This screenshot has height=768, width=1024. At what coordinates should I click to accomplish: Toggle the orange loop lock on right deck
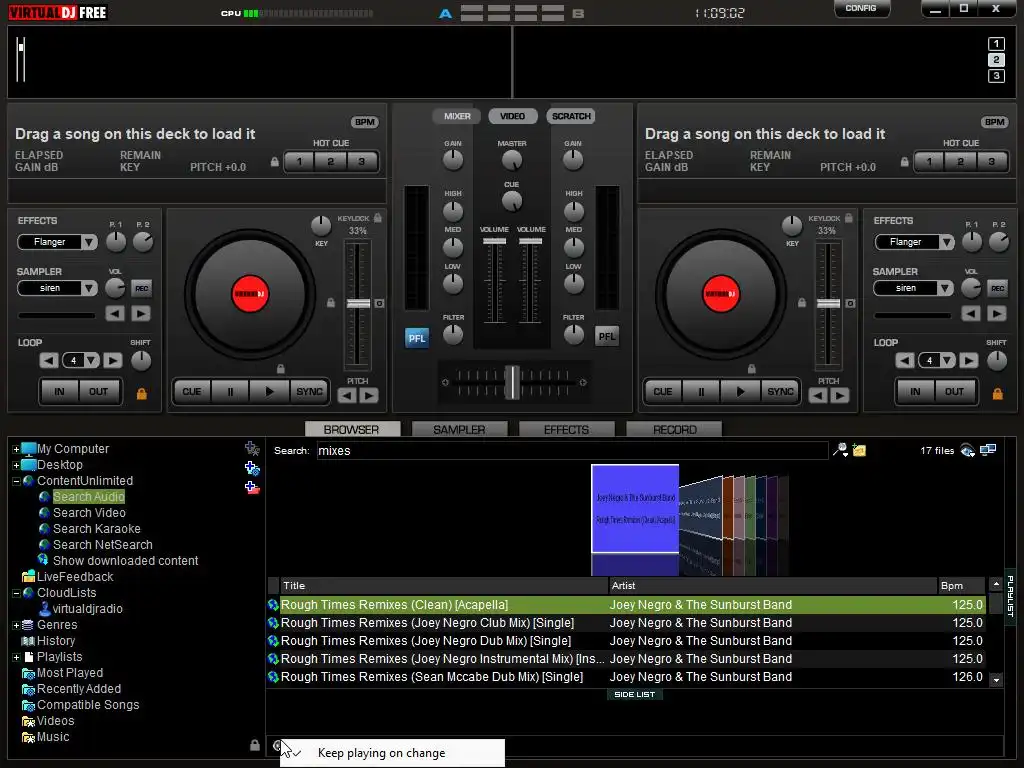pyautogui.click(x=997, y=394)
